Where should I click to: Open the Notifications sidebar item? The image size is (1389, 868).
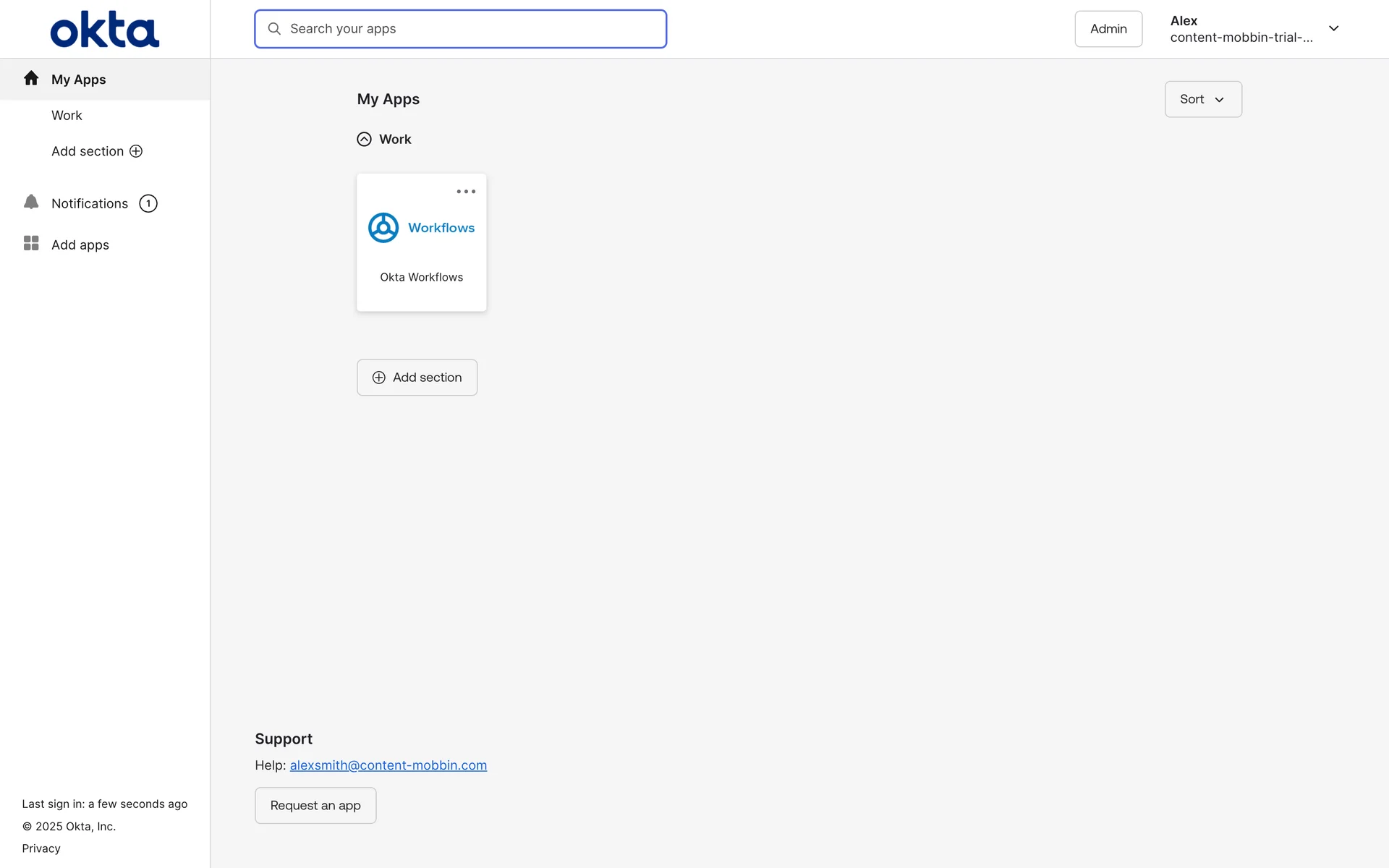tap(90, 203)
